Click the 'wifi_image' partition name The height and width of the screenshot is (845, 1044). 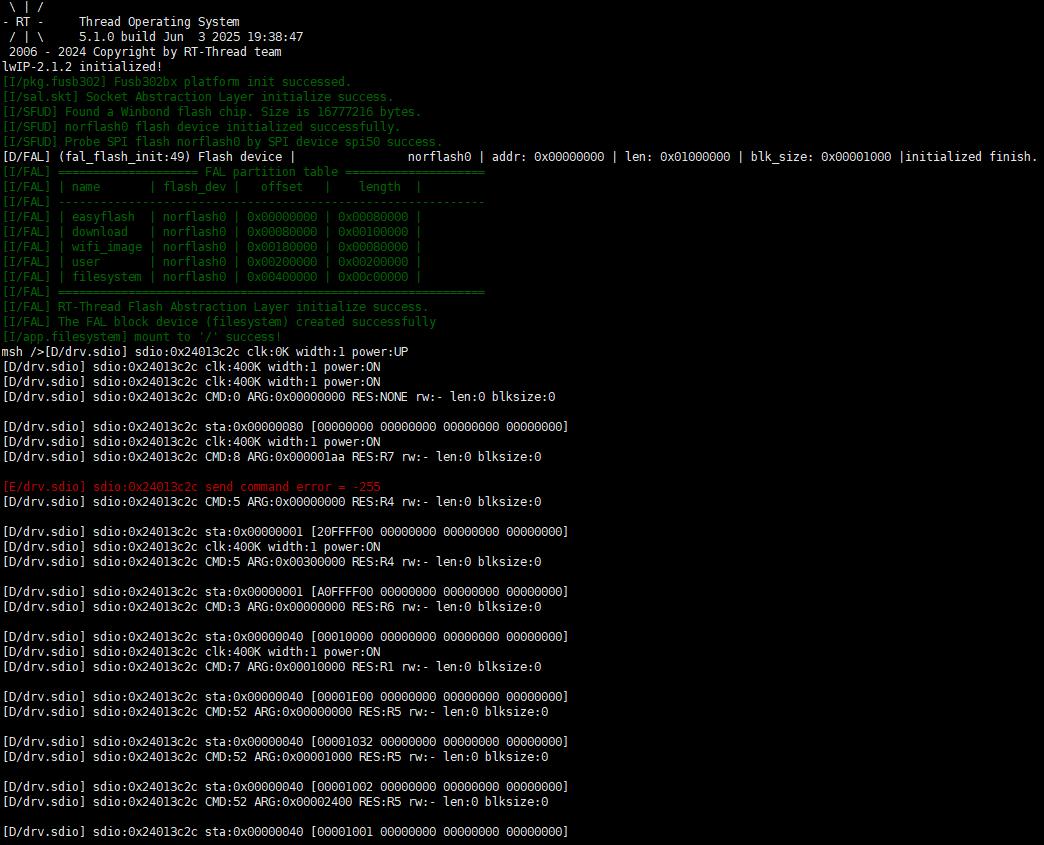pos(107,247)
